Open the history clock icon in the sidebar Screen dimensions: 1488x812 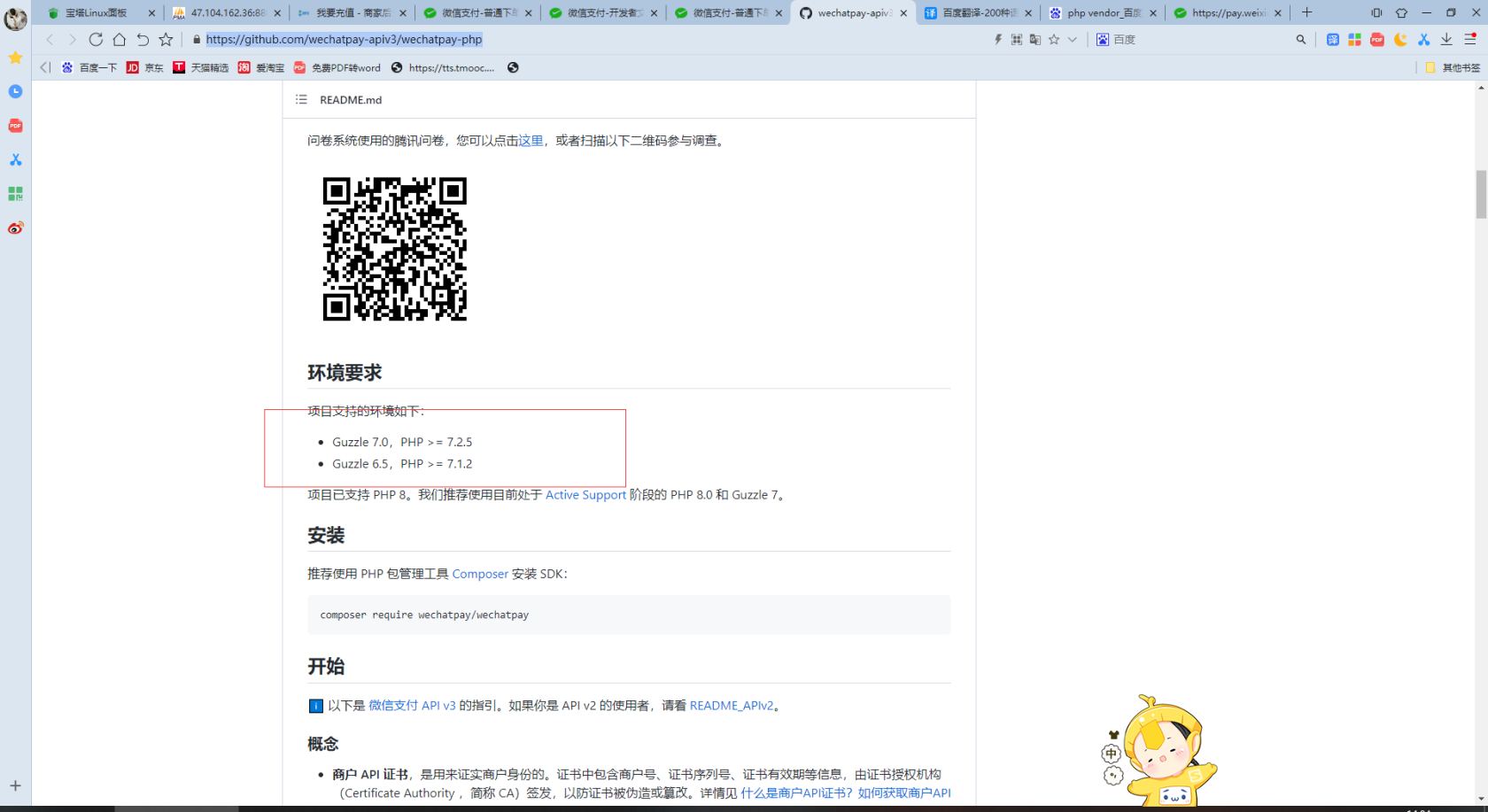click(x=15, y=91)
